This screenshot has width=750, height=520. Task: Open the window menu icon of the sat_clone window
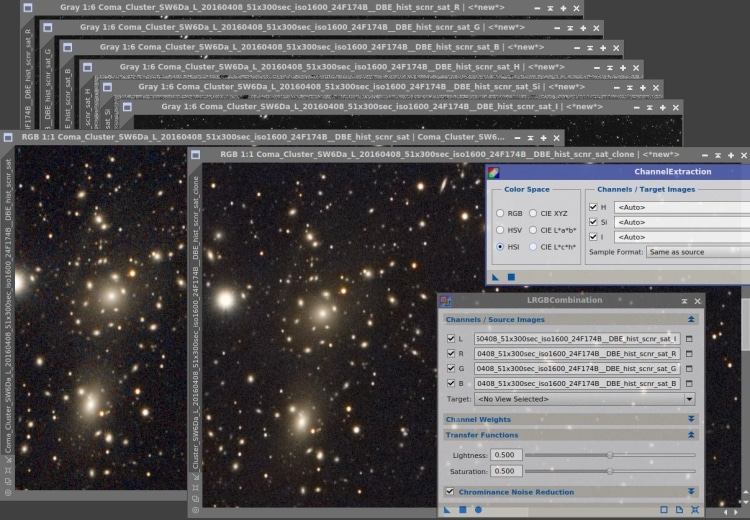click(195, 155)
